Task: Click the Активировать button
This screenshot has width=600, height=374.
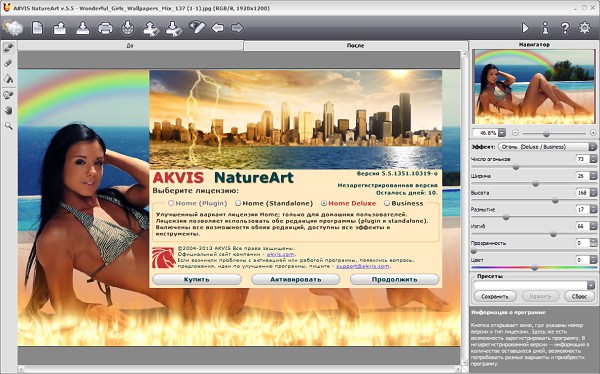Action: click(x=295, y=279)
